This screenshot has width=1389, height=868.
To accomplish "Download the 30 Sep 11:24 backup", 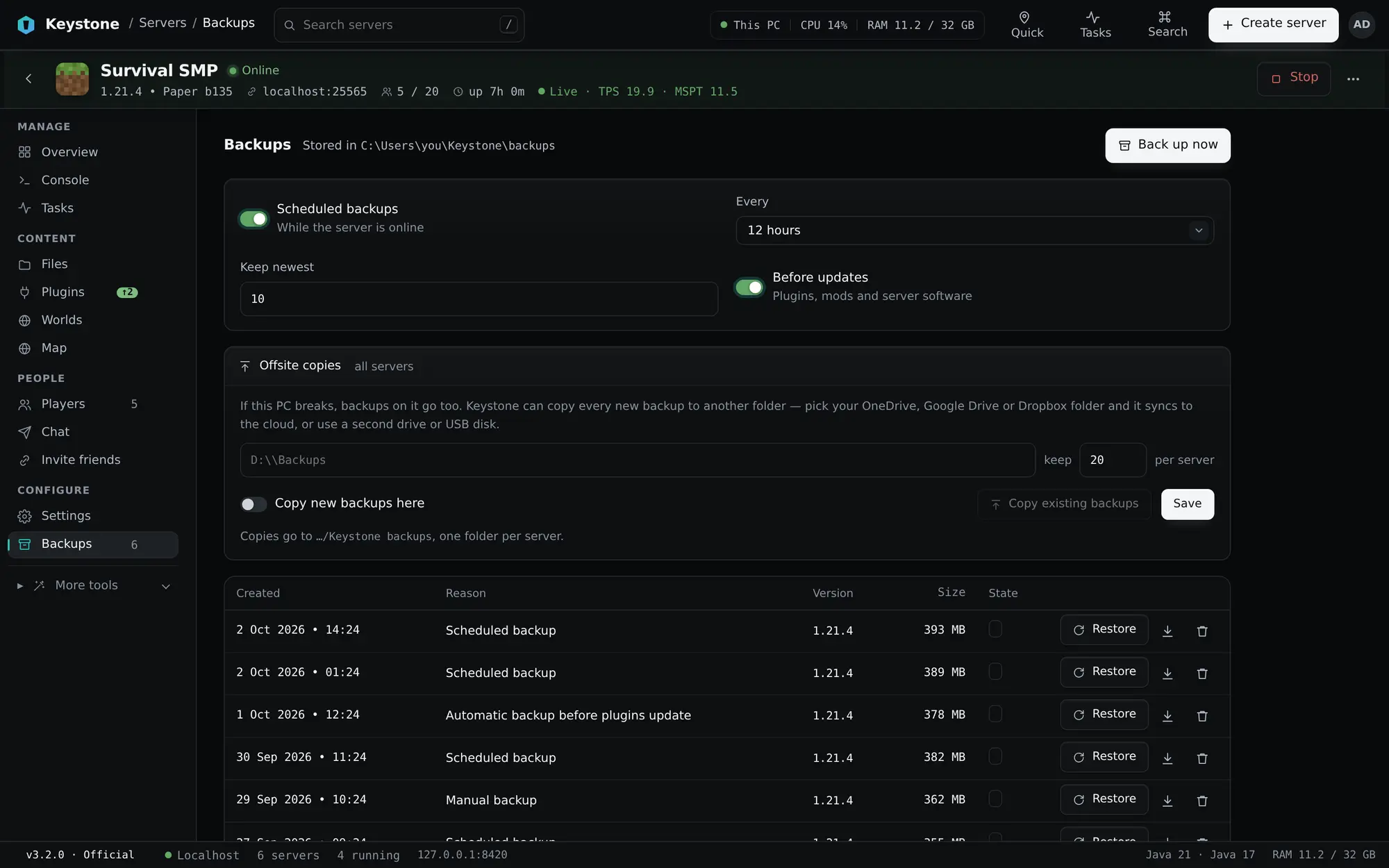I will pos(1167,758).
